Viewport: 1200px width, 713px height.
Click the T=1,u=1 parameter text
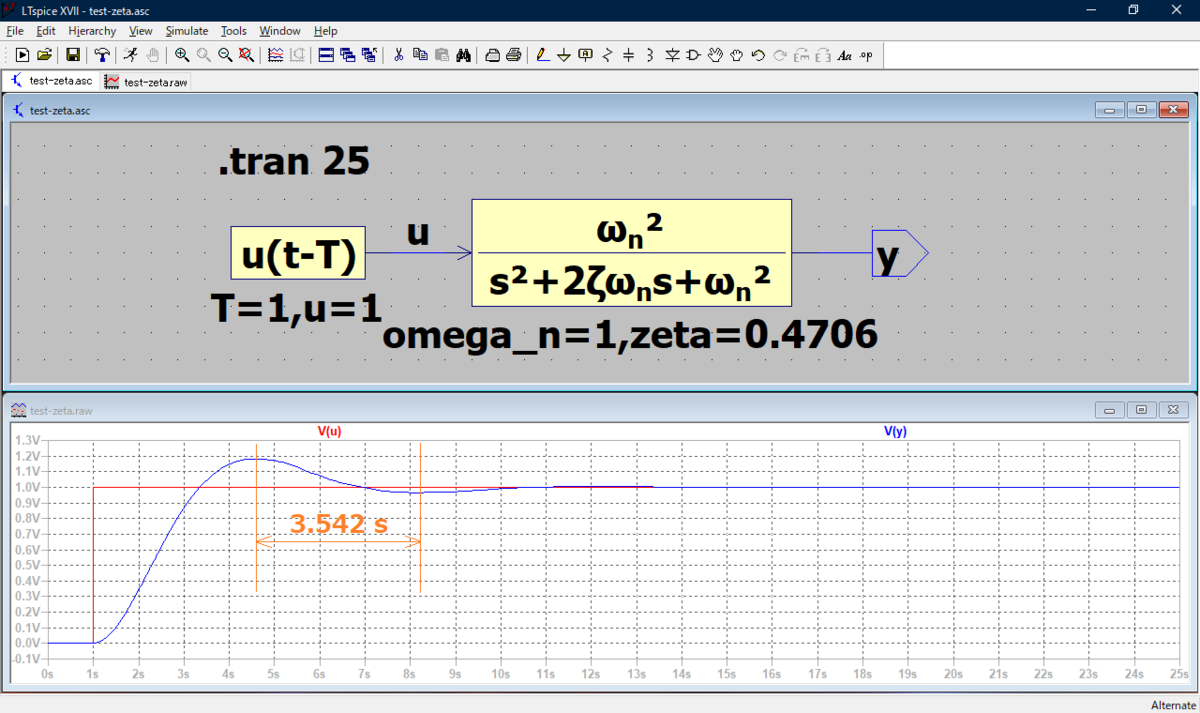(x=297, y=308)
